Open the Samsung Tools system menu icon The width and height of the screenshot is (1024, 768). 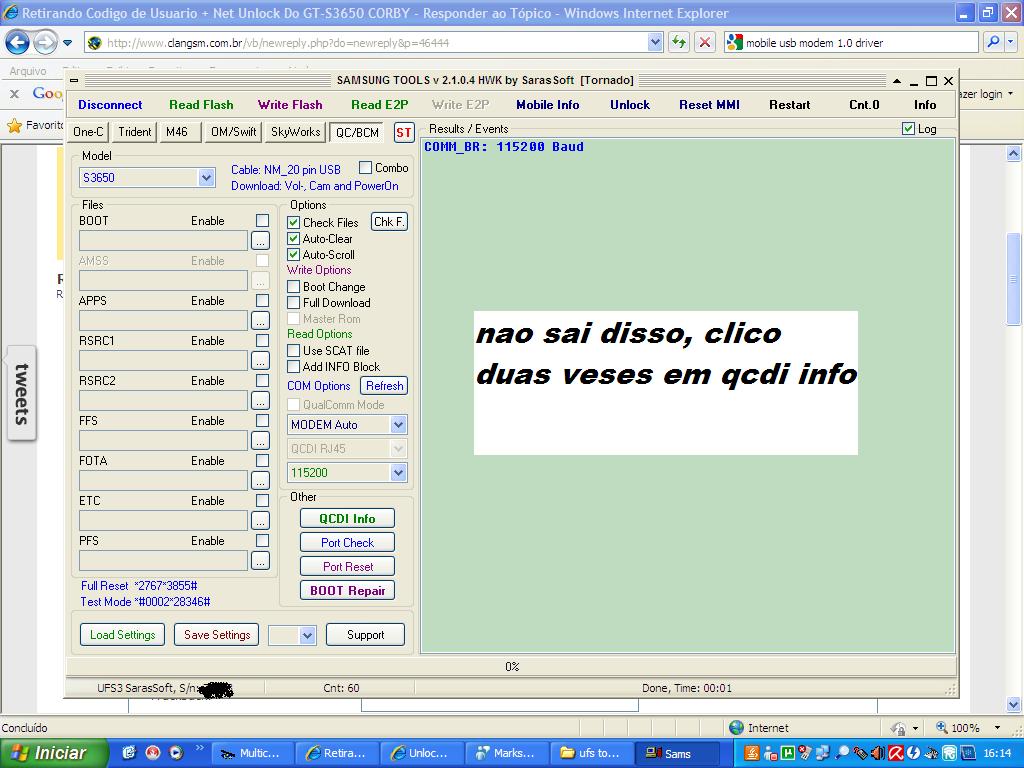pos(74,80)
